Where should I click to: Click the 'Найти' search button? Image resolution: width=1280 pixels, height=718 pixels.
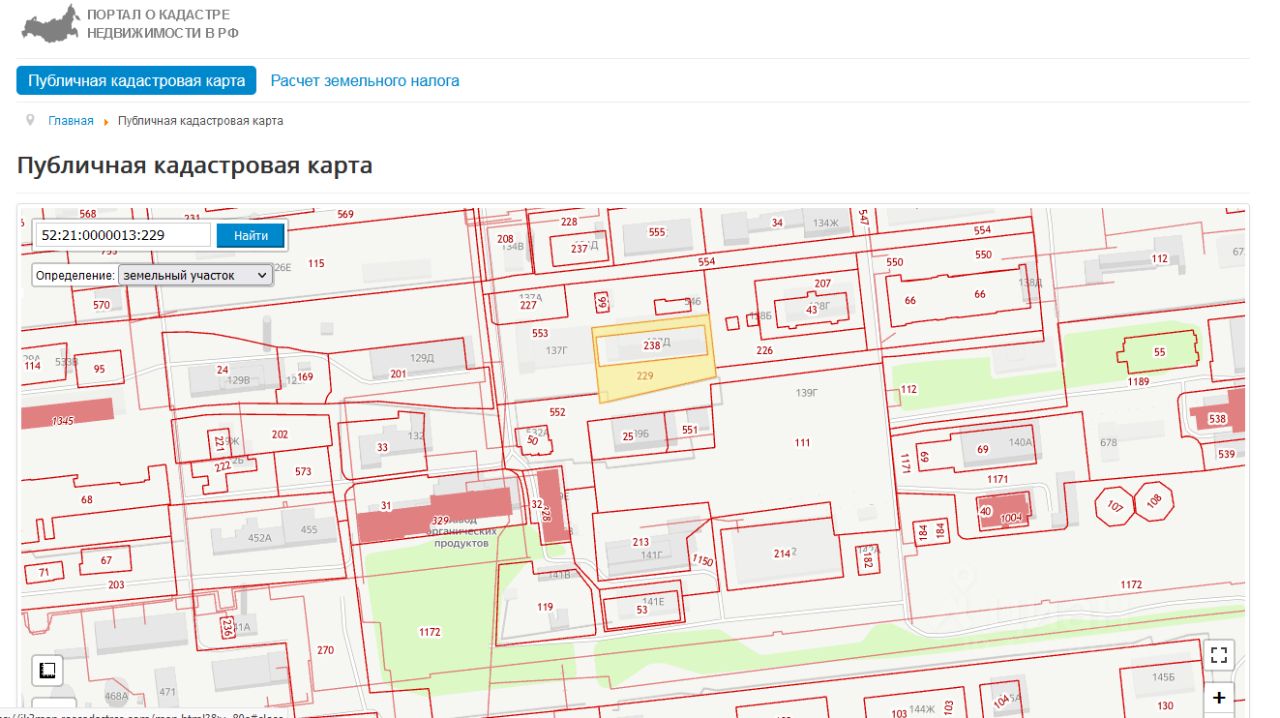point(251,236)
